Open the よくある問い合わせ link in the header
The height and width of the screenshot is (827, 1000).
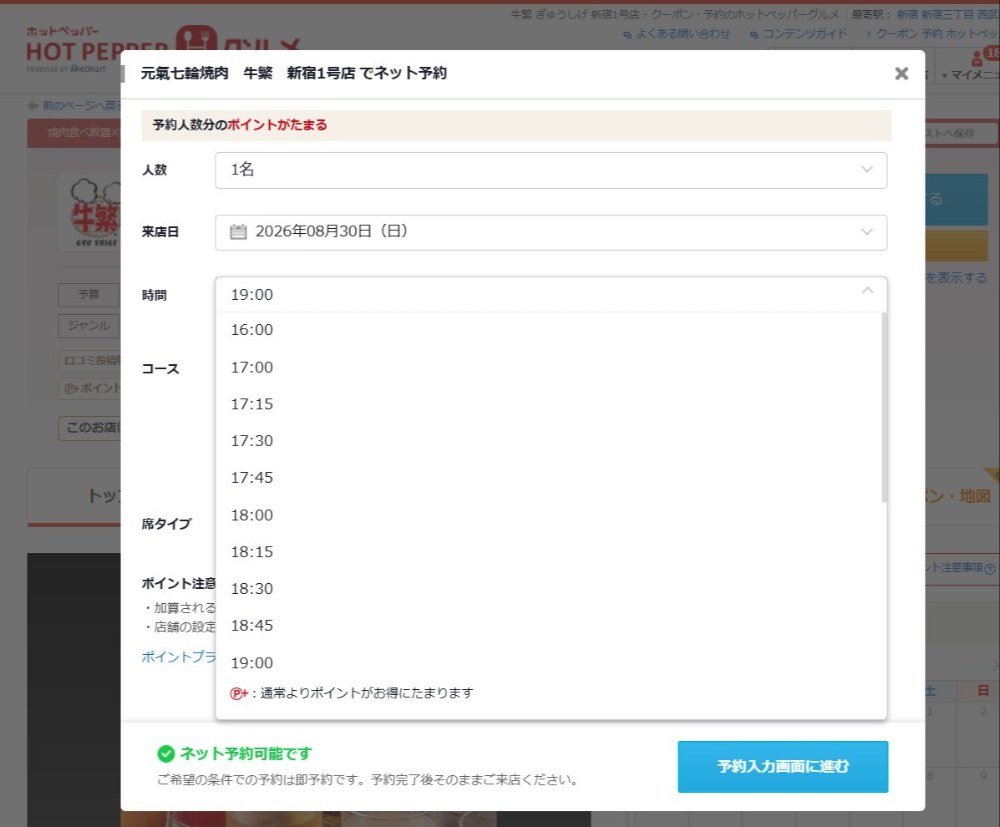(x=682, y=34)
